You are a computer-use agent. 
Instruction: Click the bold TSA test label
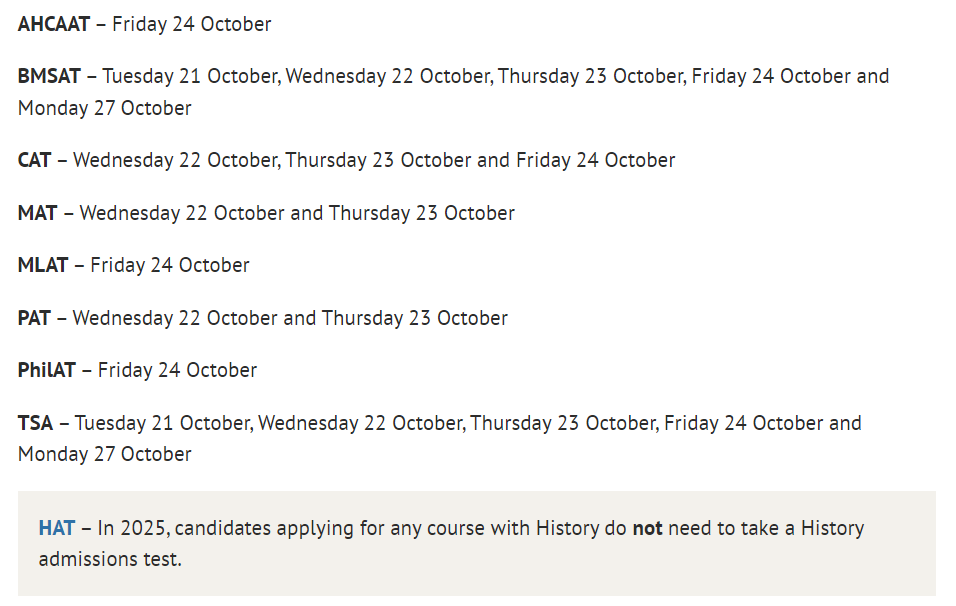click(36, 423)
